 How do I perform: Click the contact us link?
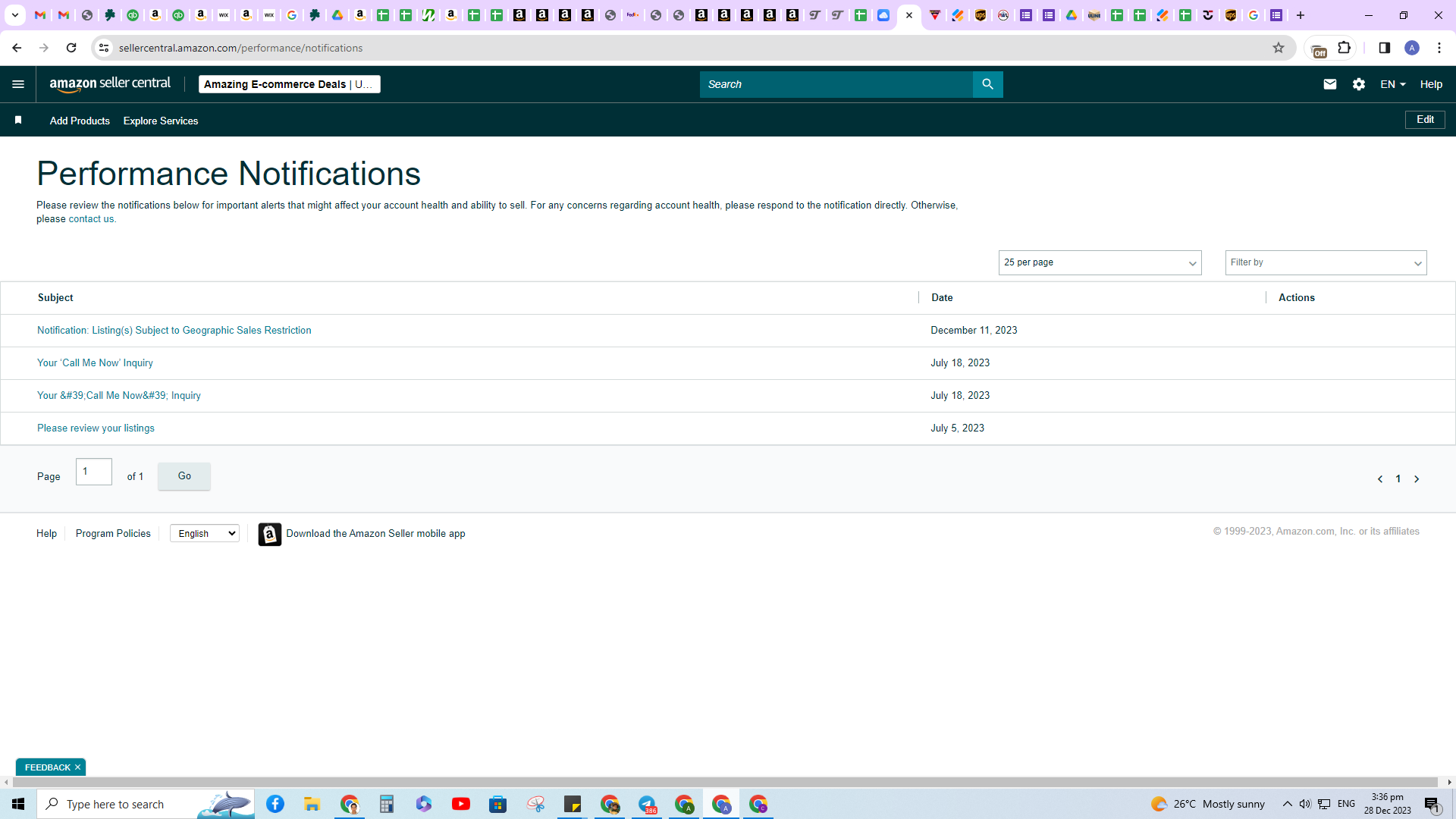click(91, 219)
